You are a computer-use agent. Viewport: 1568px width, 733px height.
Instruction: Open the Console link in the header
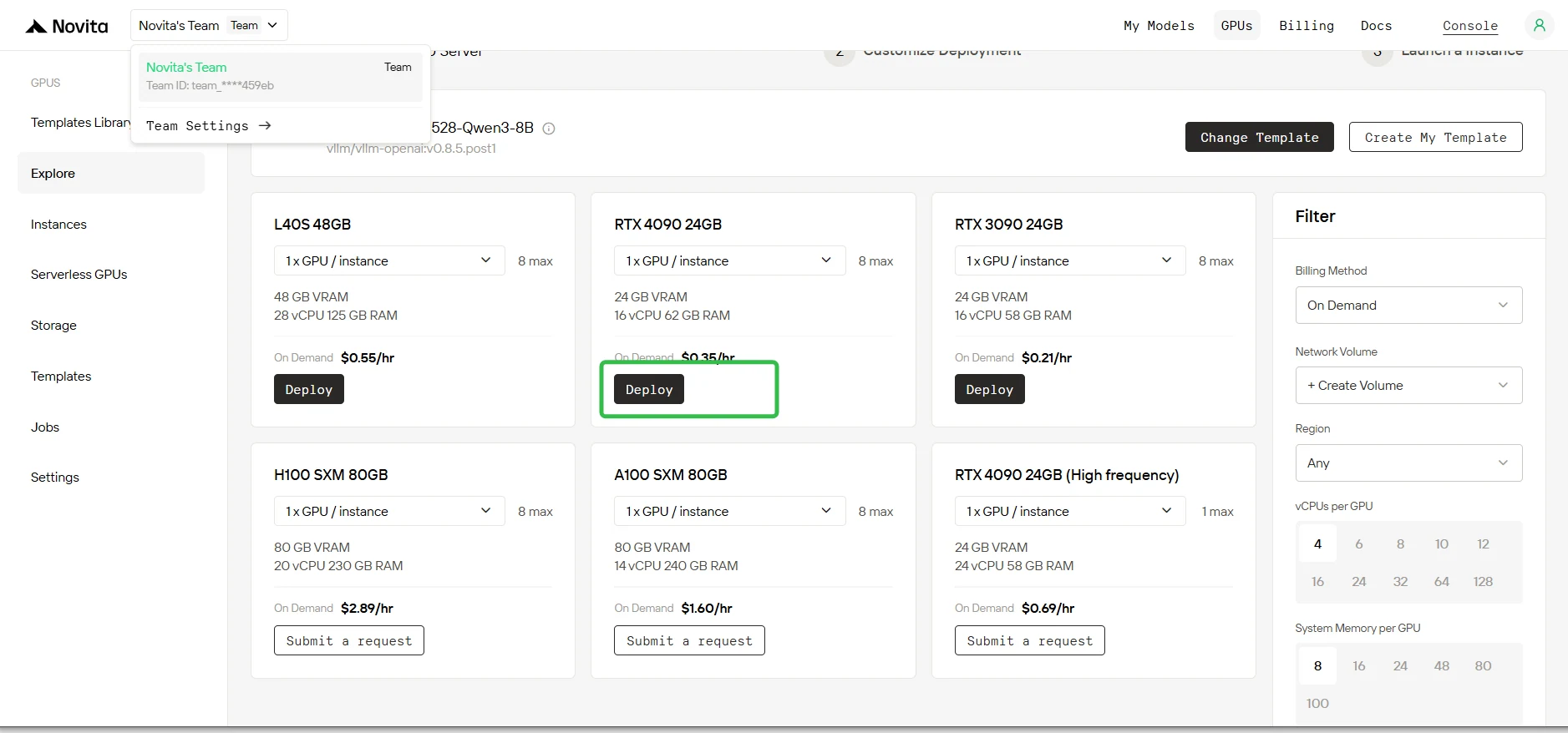(1470, 26)
